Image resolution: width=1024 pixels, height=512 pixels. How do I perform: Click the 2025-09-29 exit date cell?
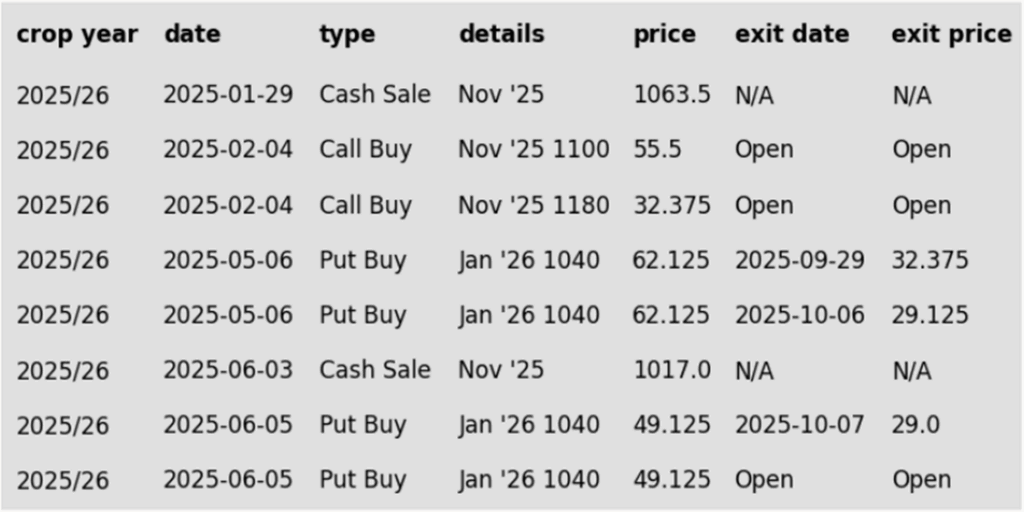(799, 260)
